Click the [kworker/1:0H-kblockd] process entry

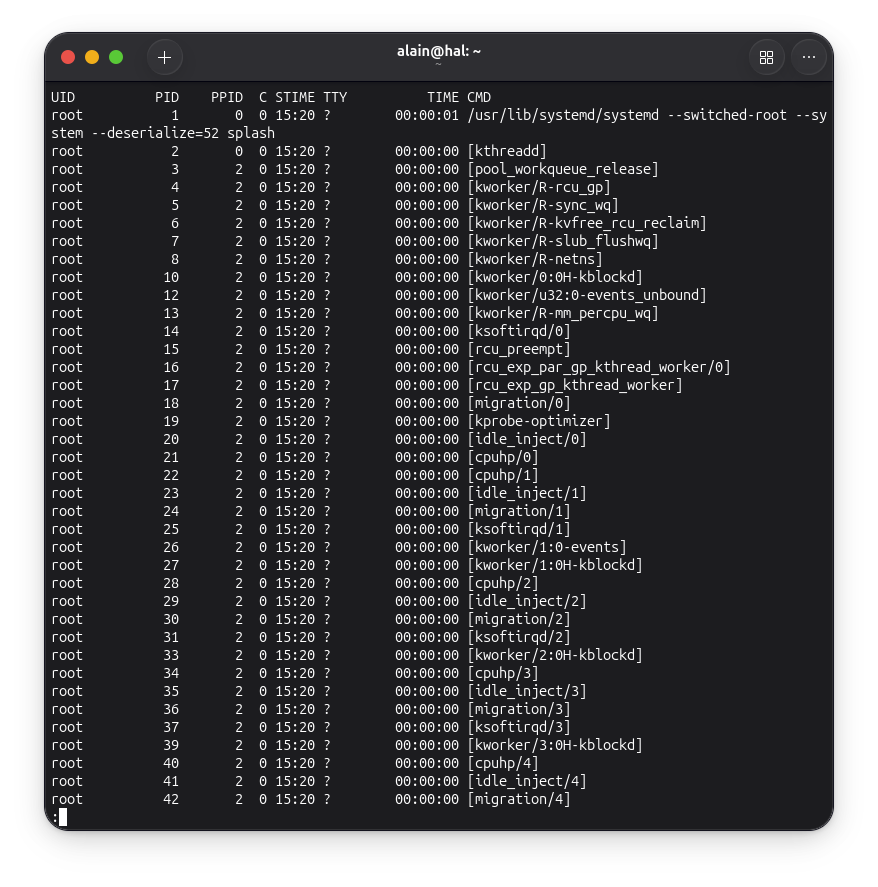coord(555,566)
